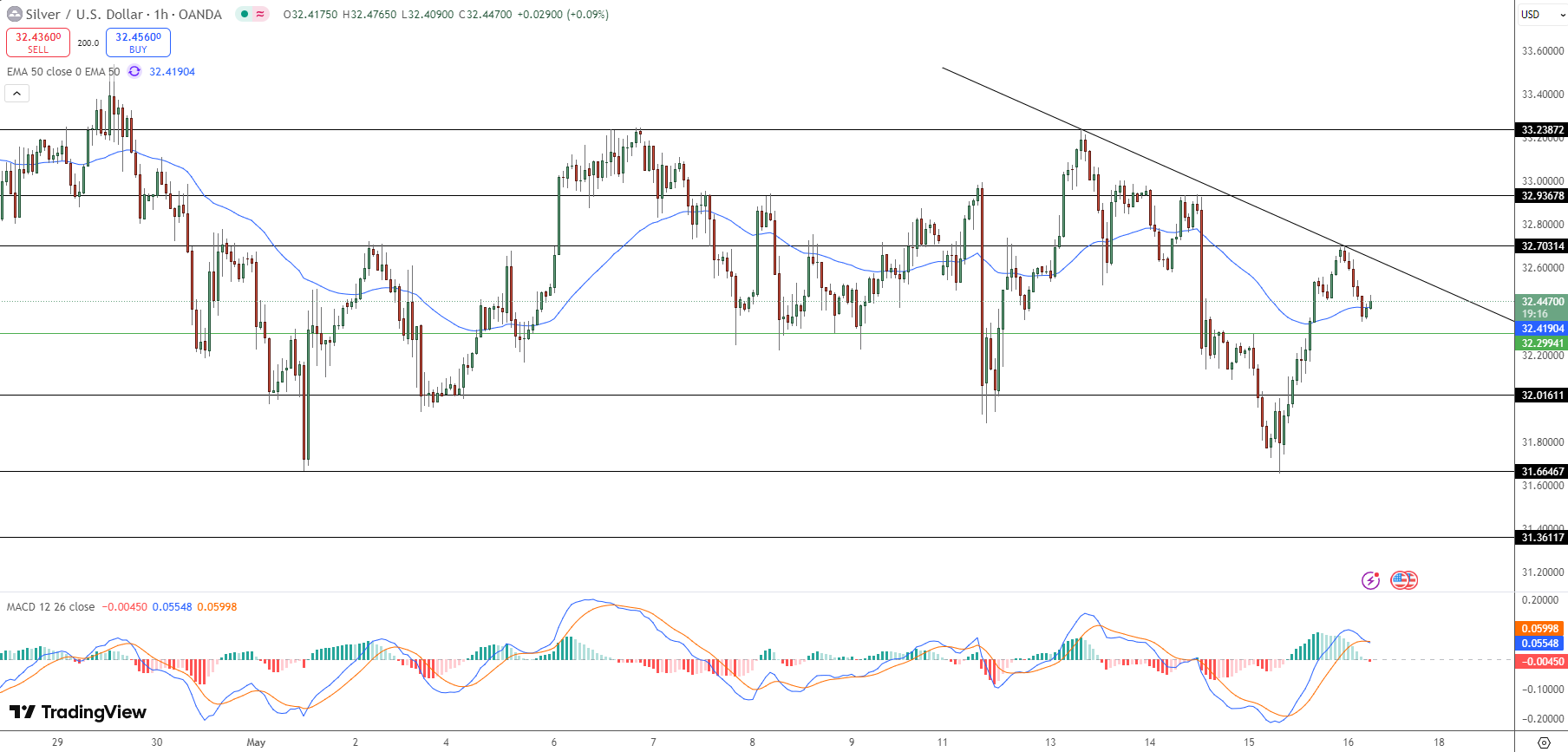
Task: Click the May date label on time axis
Action: click(x=256, y=742)
